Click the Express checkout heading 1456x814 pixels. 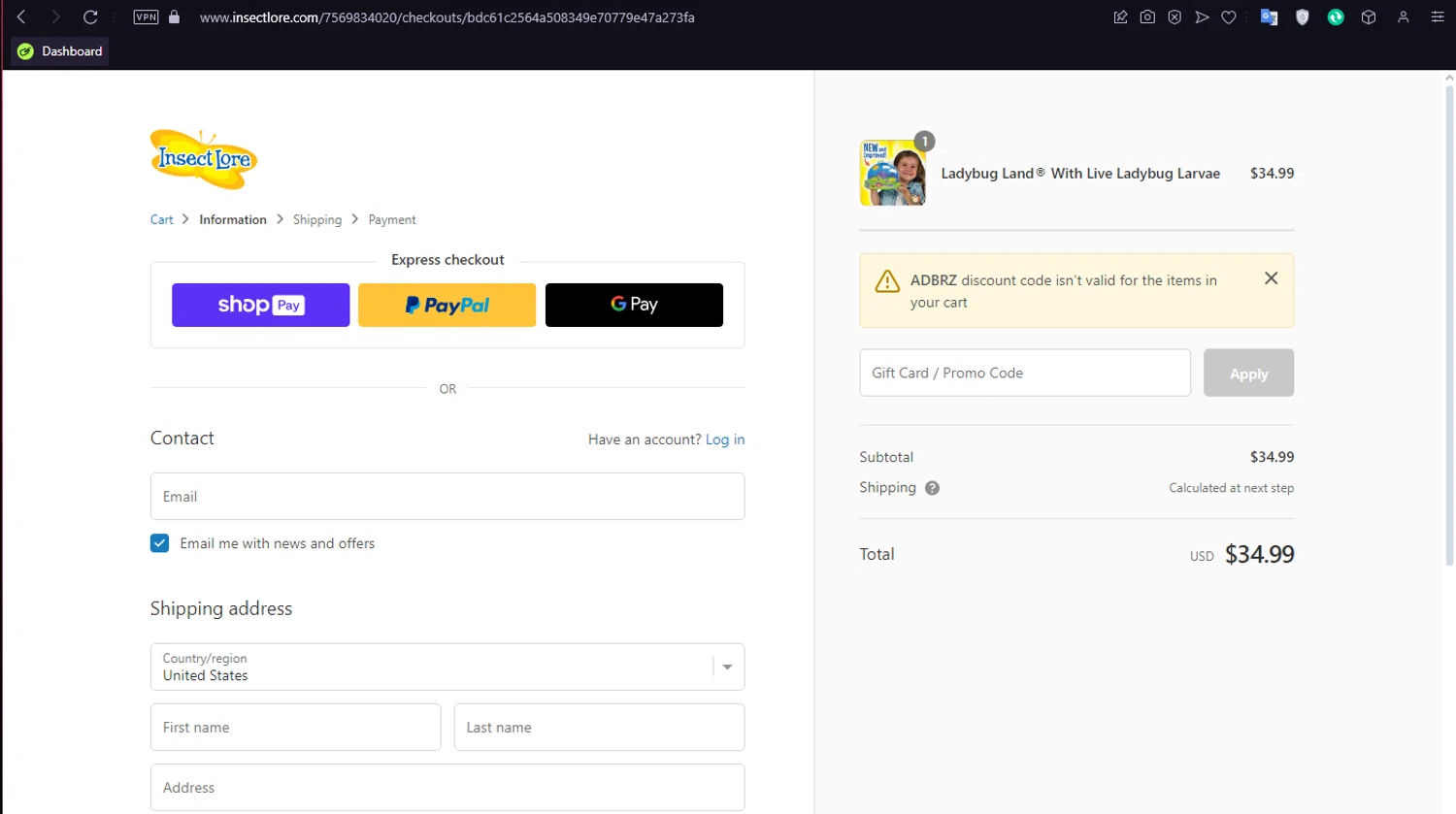pos(447,260)
